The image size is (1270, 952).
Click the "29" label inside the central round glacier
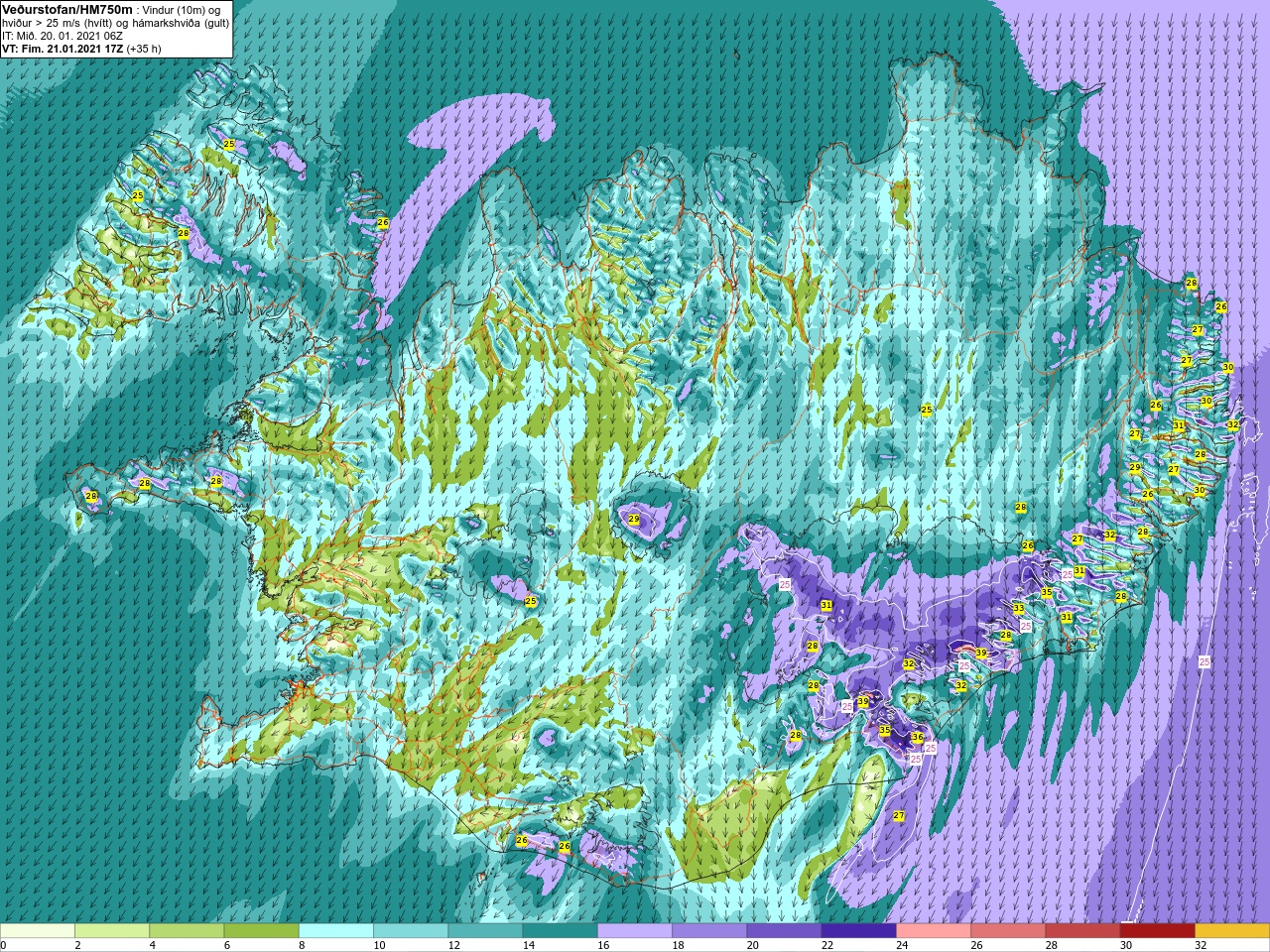click(634, 519)
